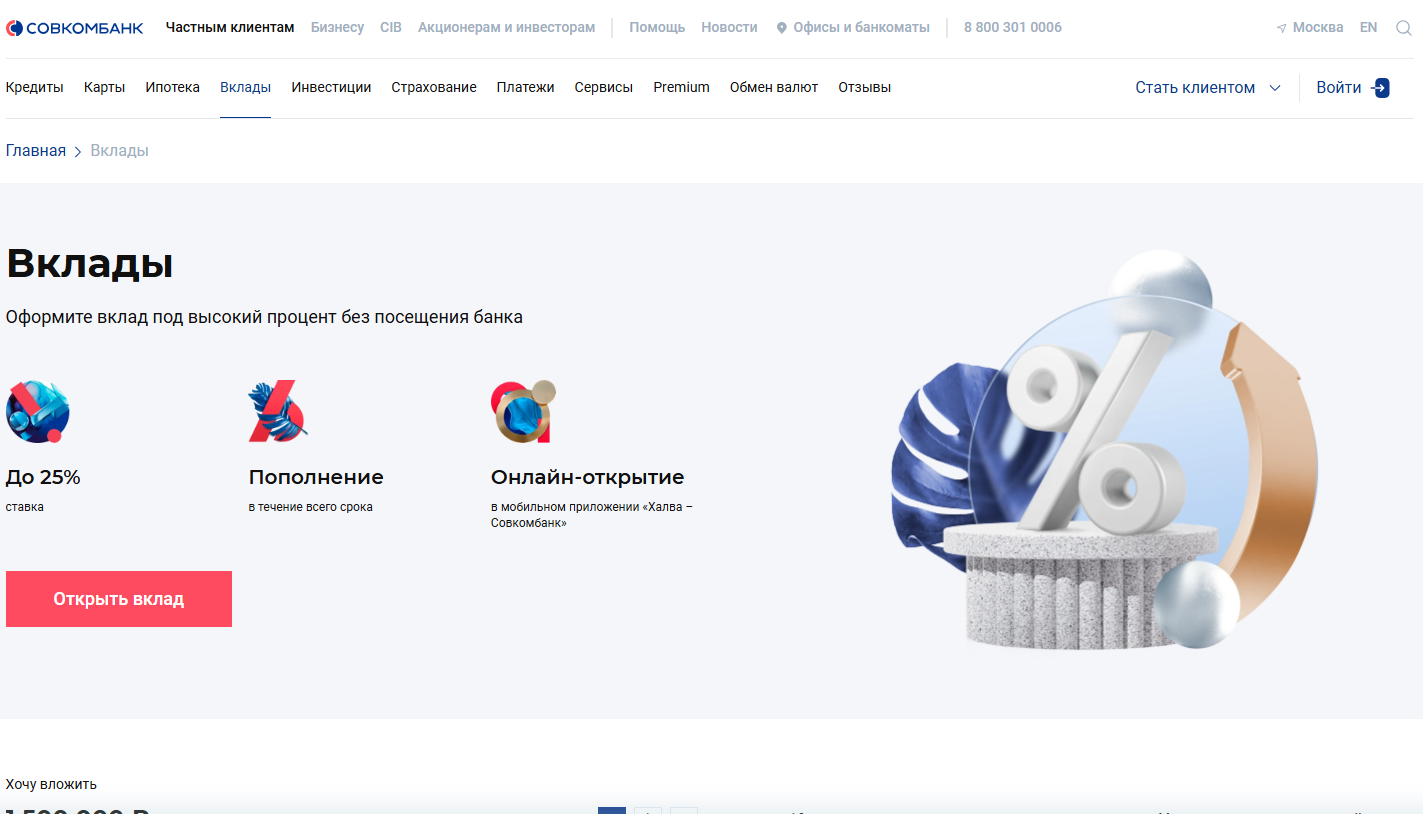Click the Sovcombank logo
Image resolution: width=1423 pixels, height=814 pixels.
click(75, 28)
